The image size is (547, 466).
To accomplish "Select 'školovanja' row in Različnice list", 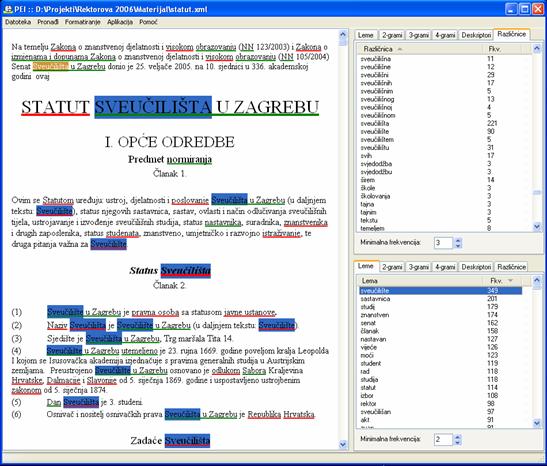I will tap(441, 196).
